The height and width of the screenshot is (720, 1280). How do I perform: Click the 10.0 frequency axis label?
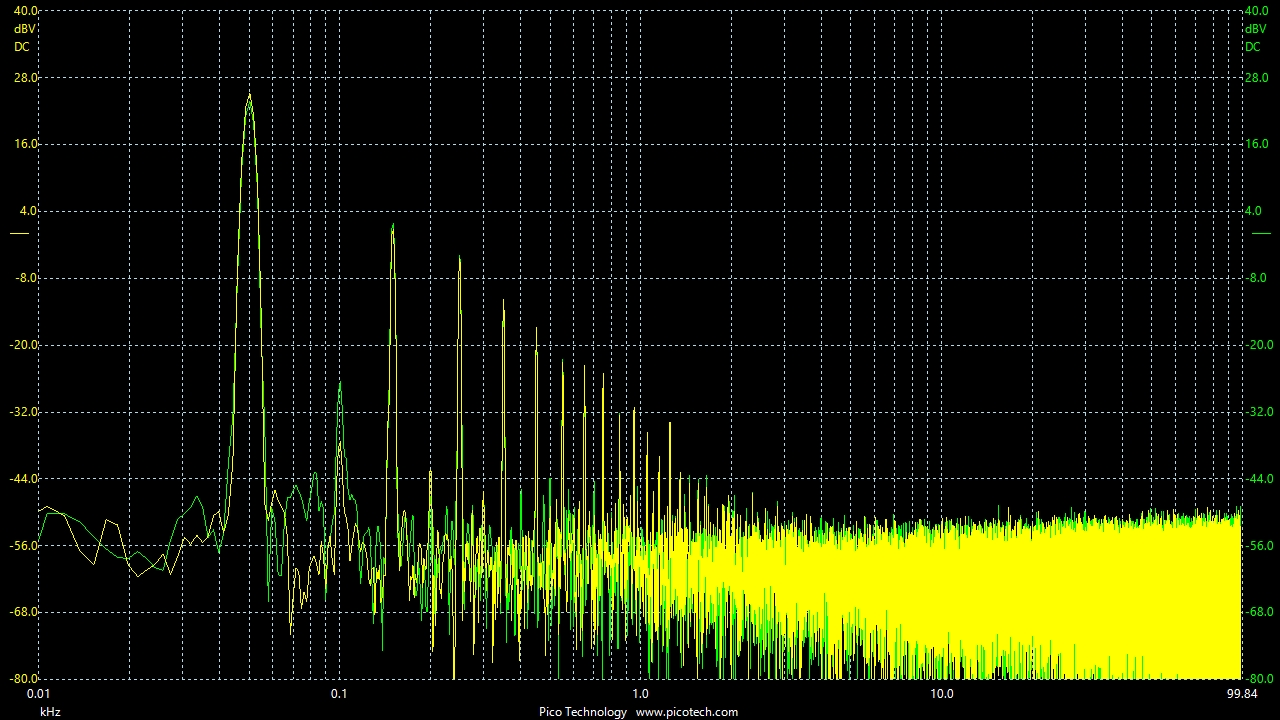click(941, 694)
